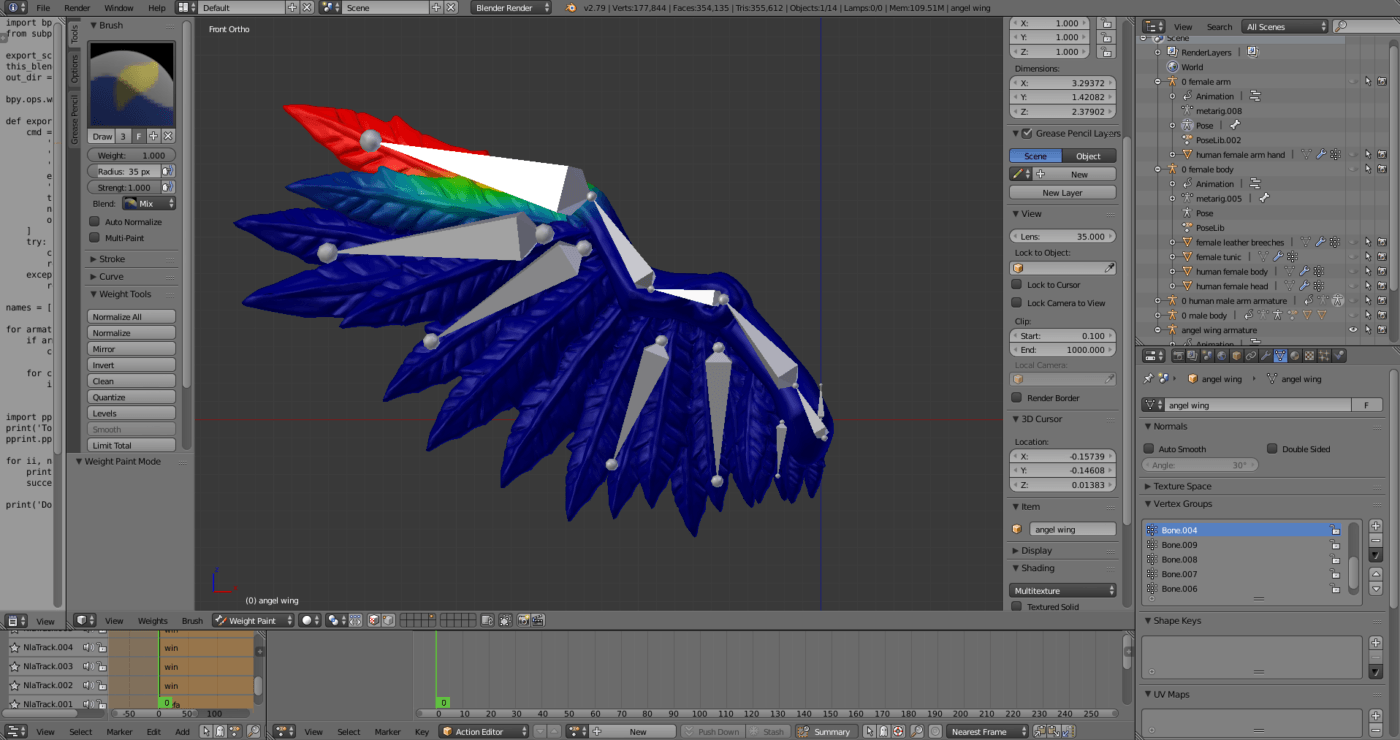The height and width of the screenshot is (740, 1400).
Task: Open the Multitexture shading dropdown
Action: click(1062, 591)
